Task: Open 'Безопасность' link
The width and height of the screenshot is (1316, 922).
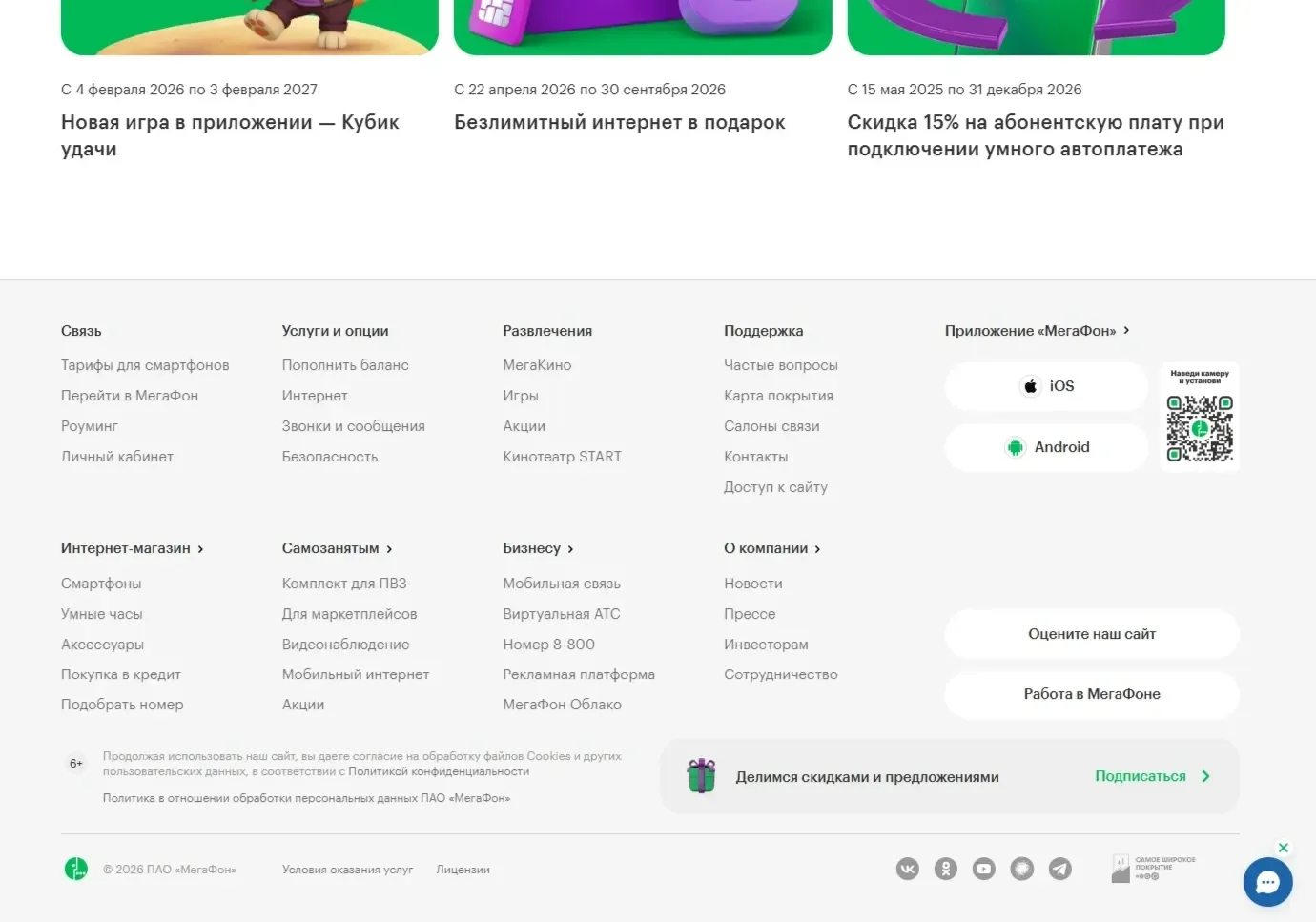Action: point(330,457)
